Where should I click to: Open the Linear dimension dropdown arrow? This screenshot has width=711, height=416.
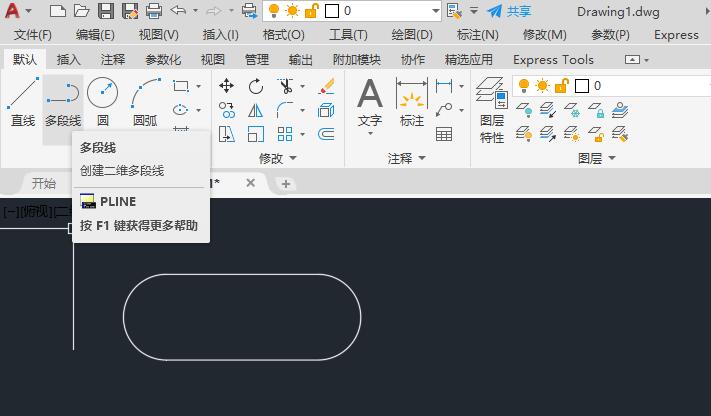point(462,86)
